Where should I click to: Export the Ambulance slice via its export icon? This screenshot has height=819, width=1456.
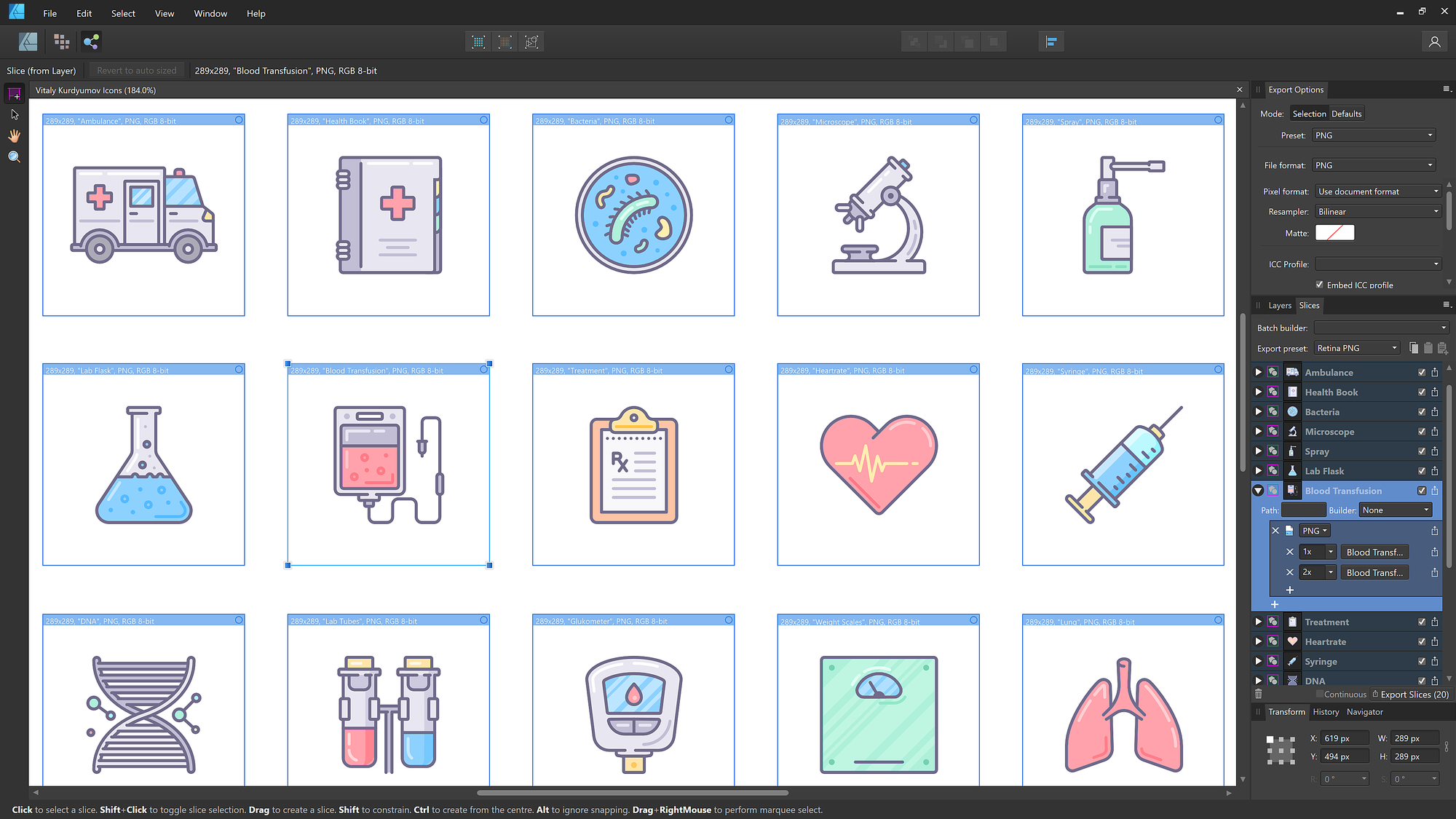tap(1434, 373)
